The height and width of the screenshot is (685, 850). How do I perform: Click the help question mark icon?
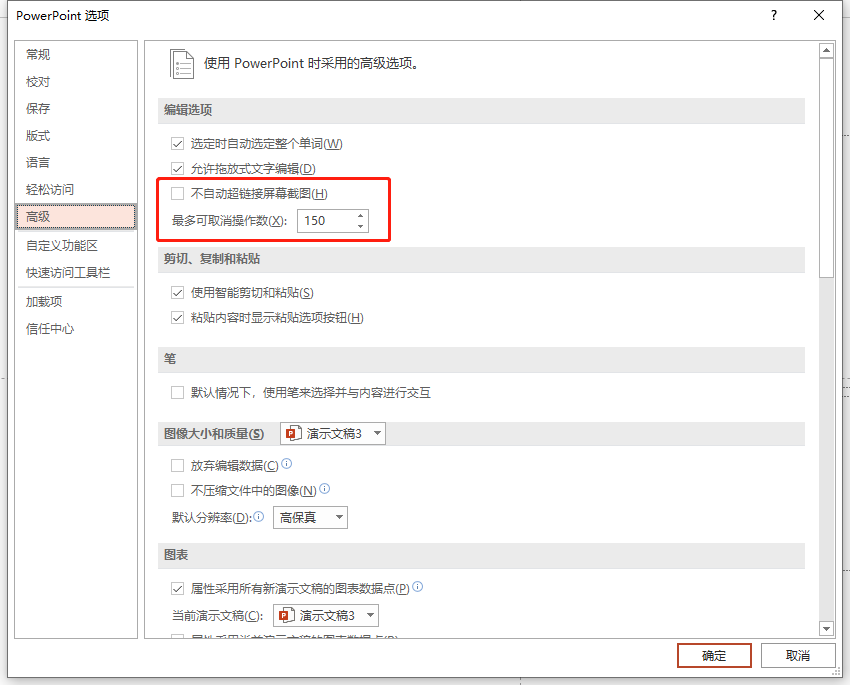(774, 15)
